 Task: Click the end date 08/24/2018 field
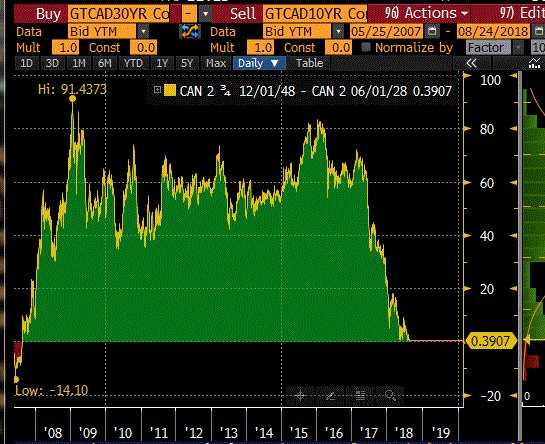click(494, 32)
